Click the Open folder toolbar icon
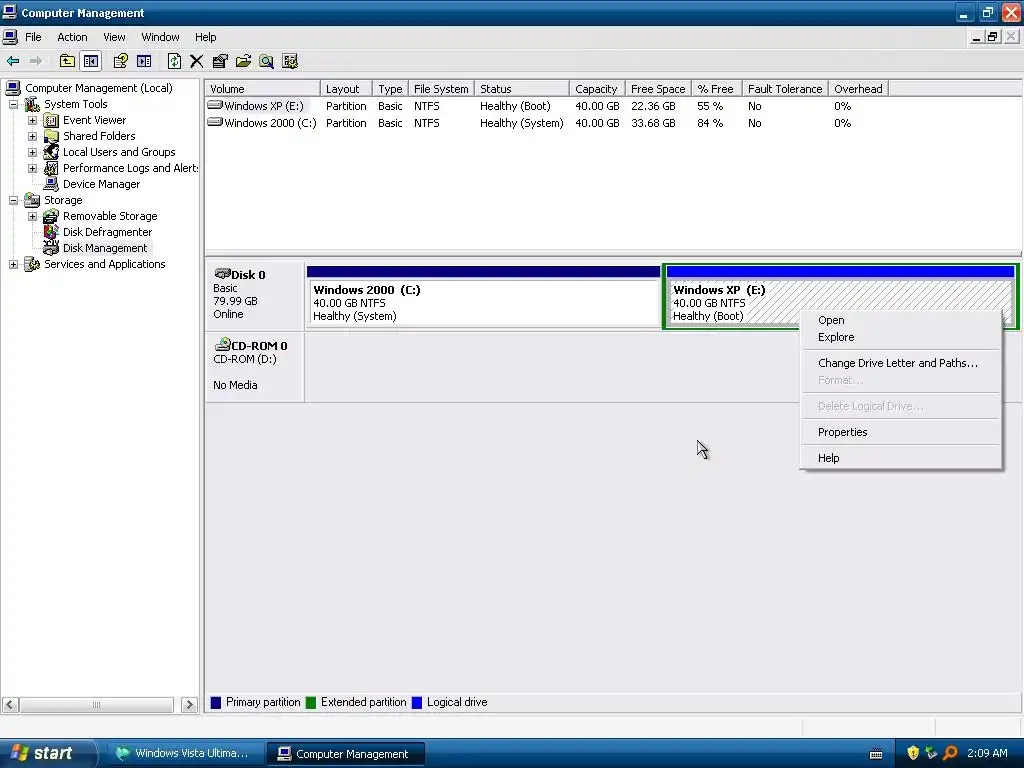Image resolution: width=1024 pixels, height=768 pixels. [x=244, y=61]
